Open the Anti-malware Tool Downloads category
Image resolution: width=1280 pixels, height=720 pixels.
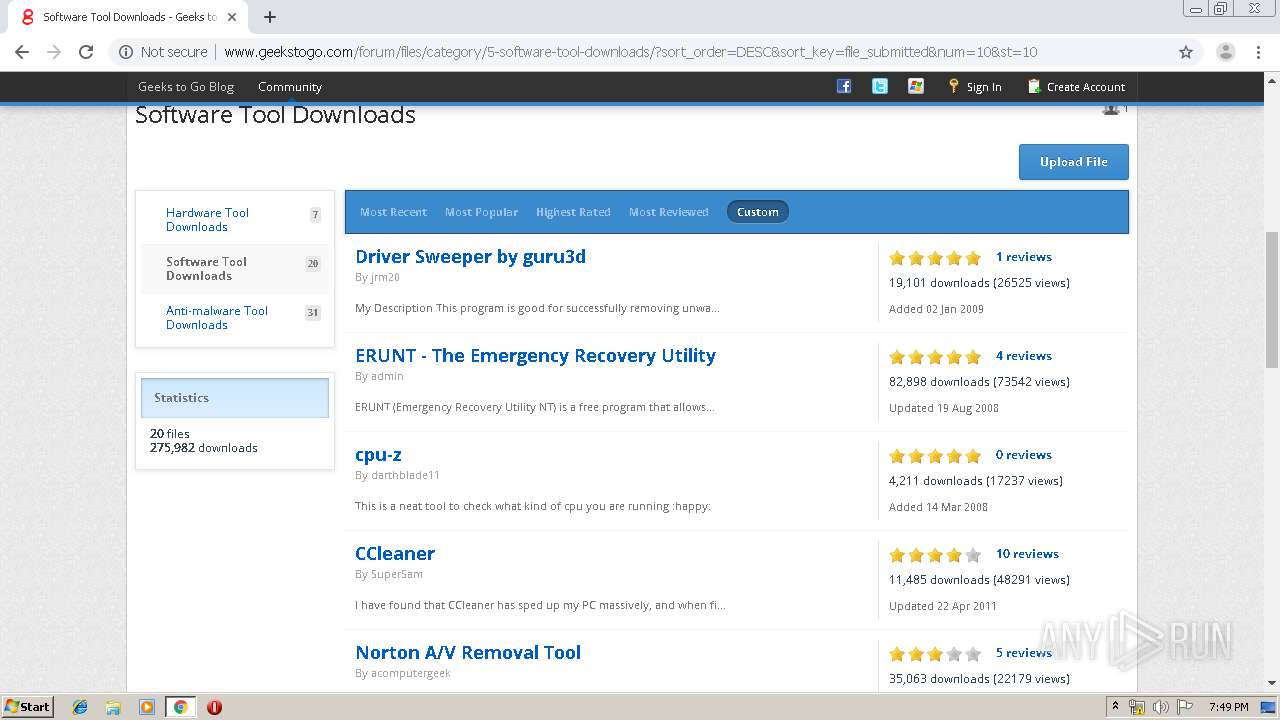click(x=217, y=318)
